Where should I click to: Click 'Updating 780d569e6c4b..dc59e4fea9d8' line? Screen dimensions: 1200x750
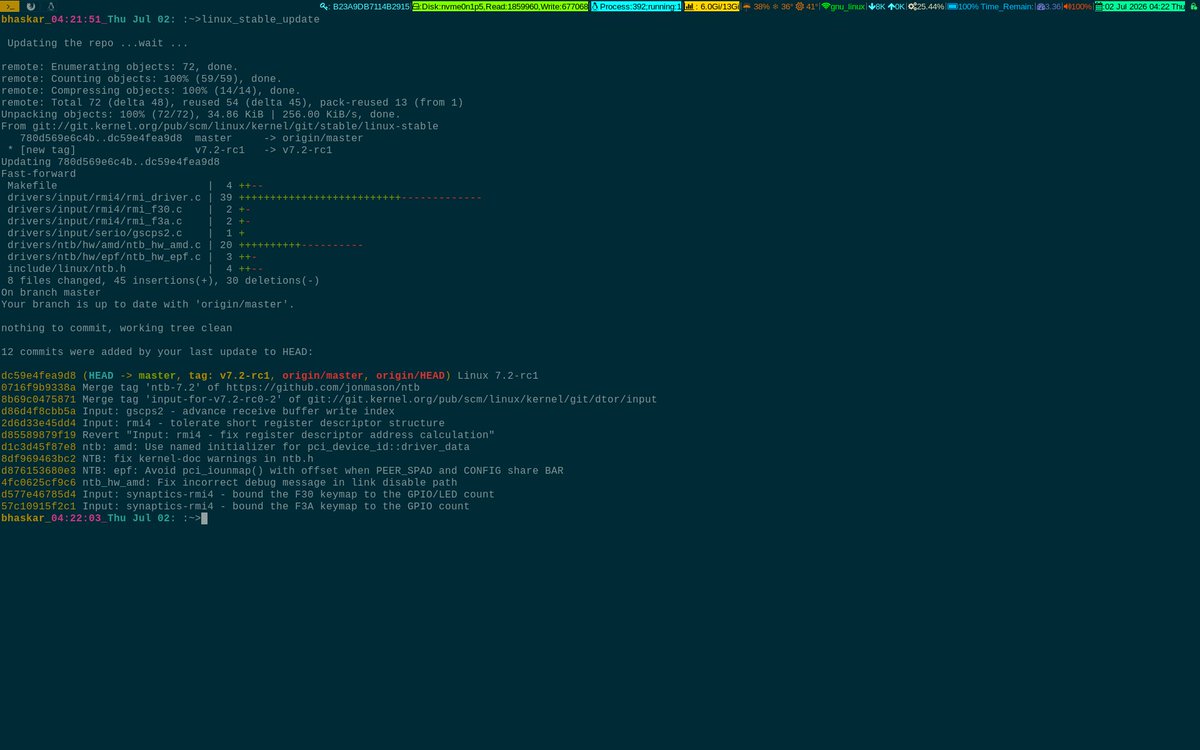point(110,162)
